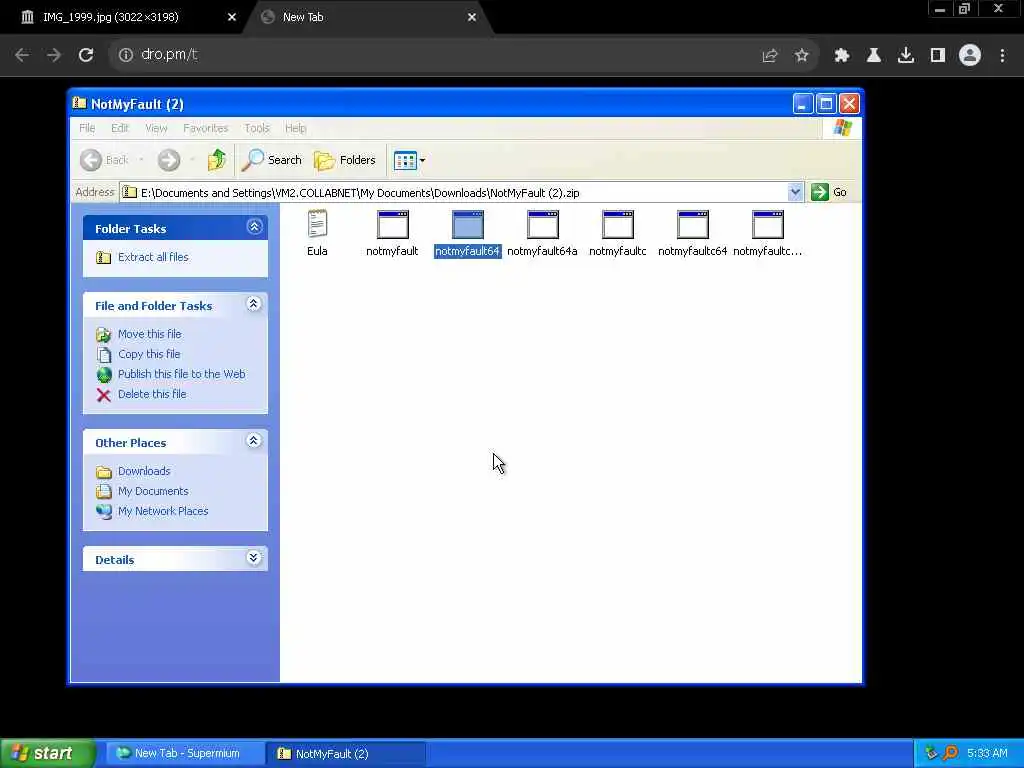The image size is (1024, 768).
Task: Switch to New Tab - Supermium taskbar button
Action: [x=185, y=754]
